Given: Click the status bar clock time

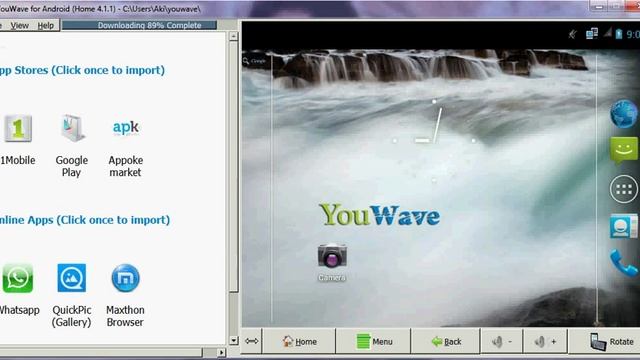Looking at the screenshot, I should pos(633,34).
